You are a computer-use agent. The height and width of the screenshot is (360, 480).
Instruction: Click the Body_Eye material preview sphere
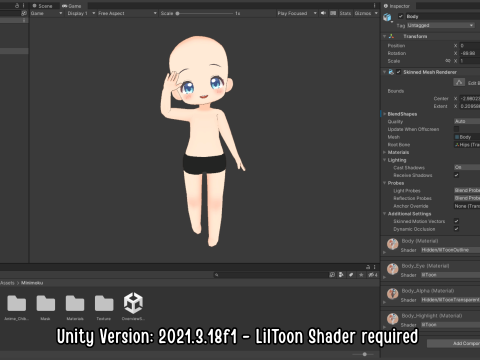click(393, 269)
